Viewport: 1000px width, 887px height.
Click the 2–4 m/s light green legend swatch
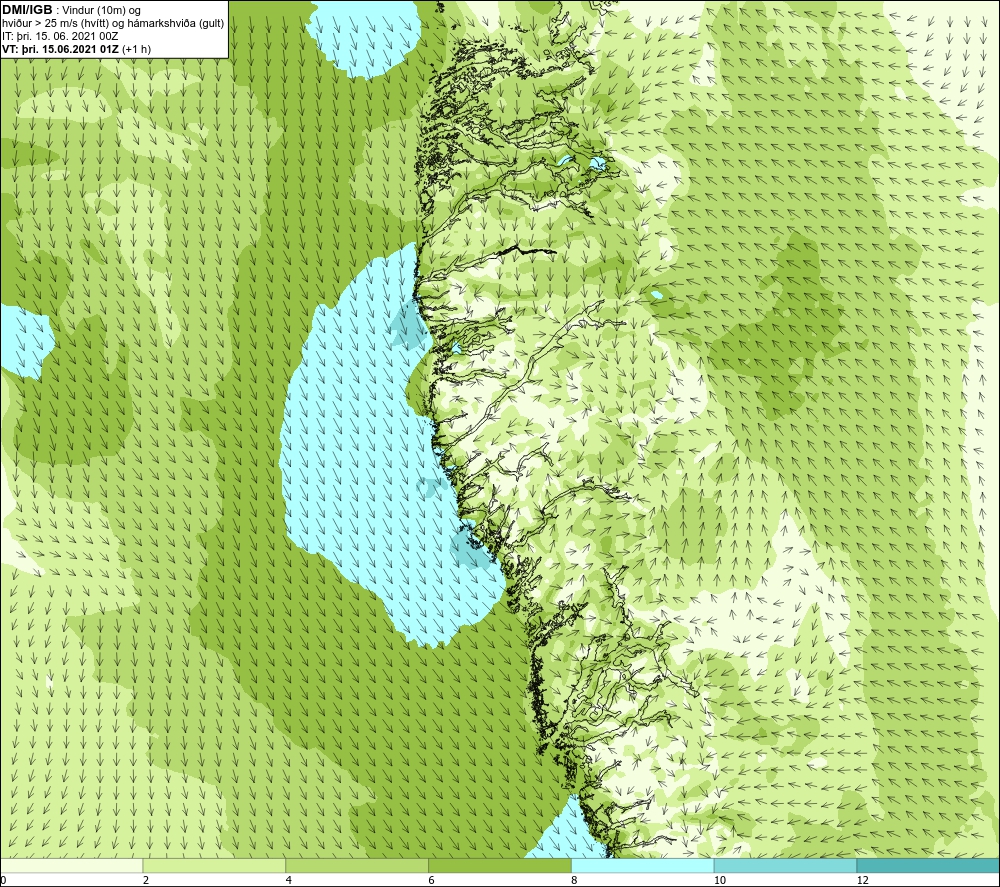214,866
